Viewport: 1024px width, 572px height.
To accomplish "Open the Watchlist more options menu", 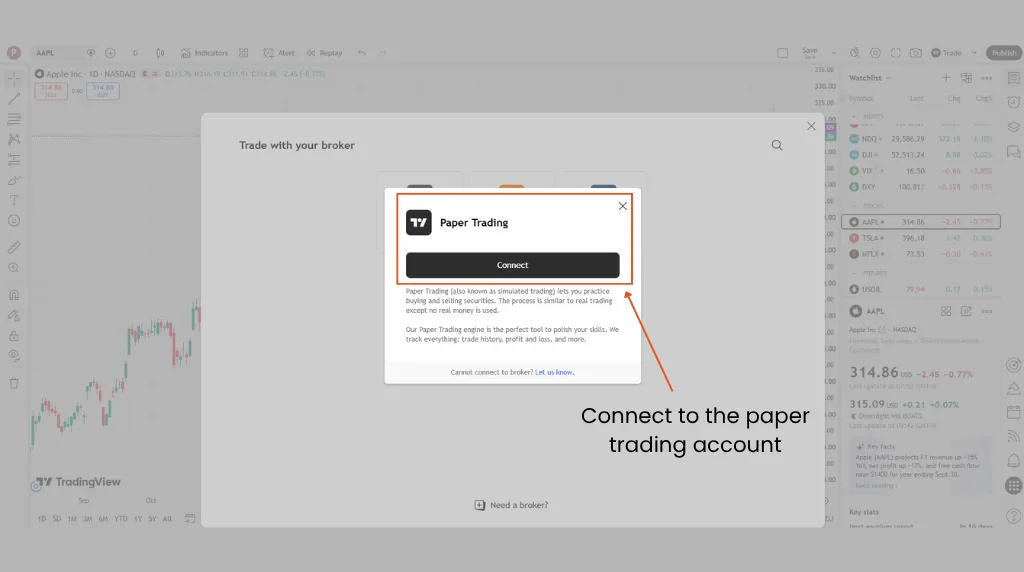I will [987, 78].
